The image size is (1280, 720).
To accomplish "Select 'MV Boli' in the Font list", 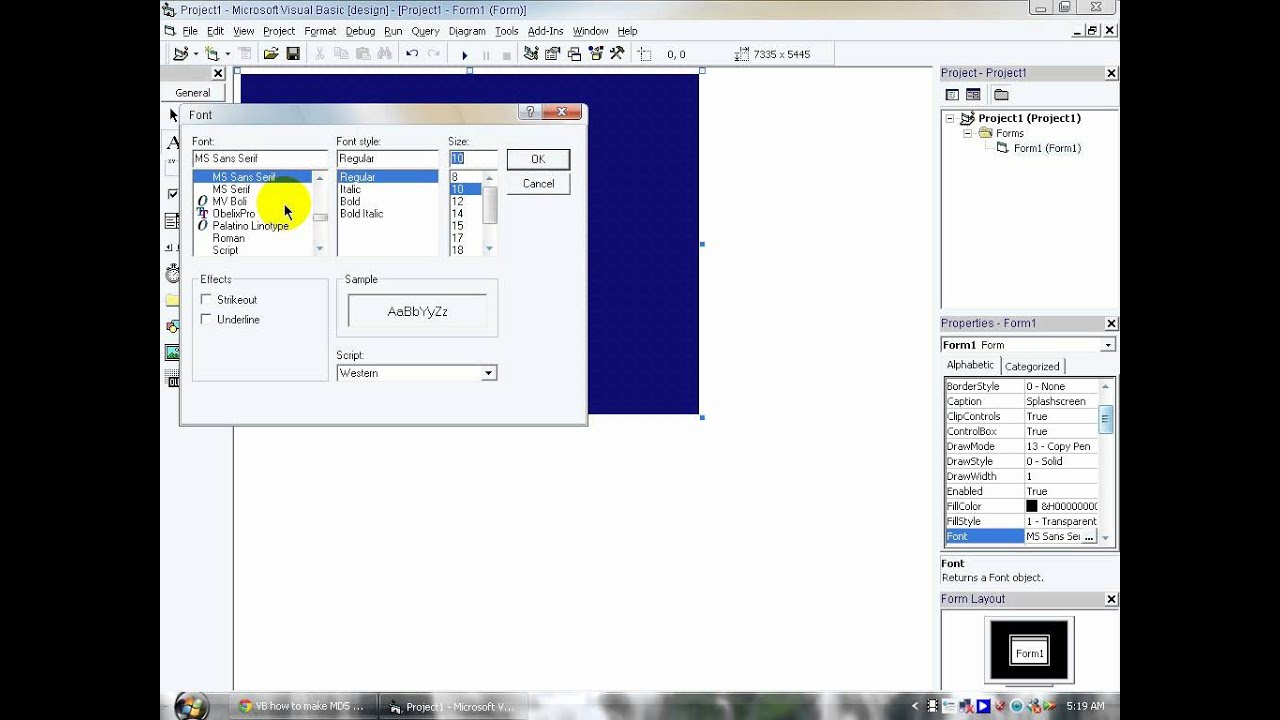I will (x=229, y=201).
